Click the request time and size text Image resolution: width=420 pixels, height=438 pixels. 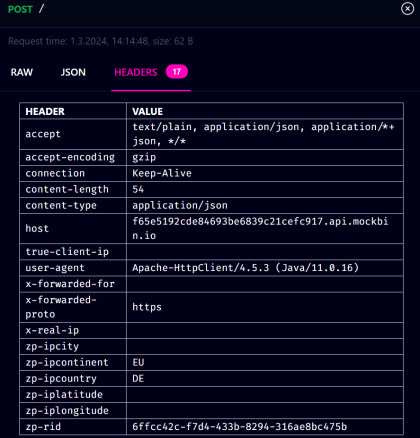click(x=101, y=41)
